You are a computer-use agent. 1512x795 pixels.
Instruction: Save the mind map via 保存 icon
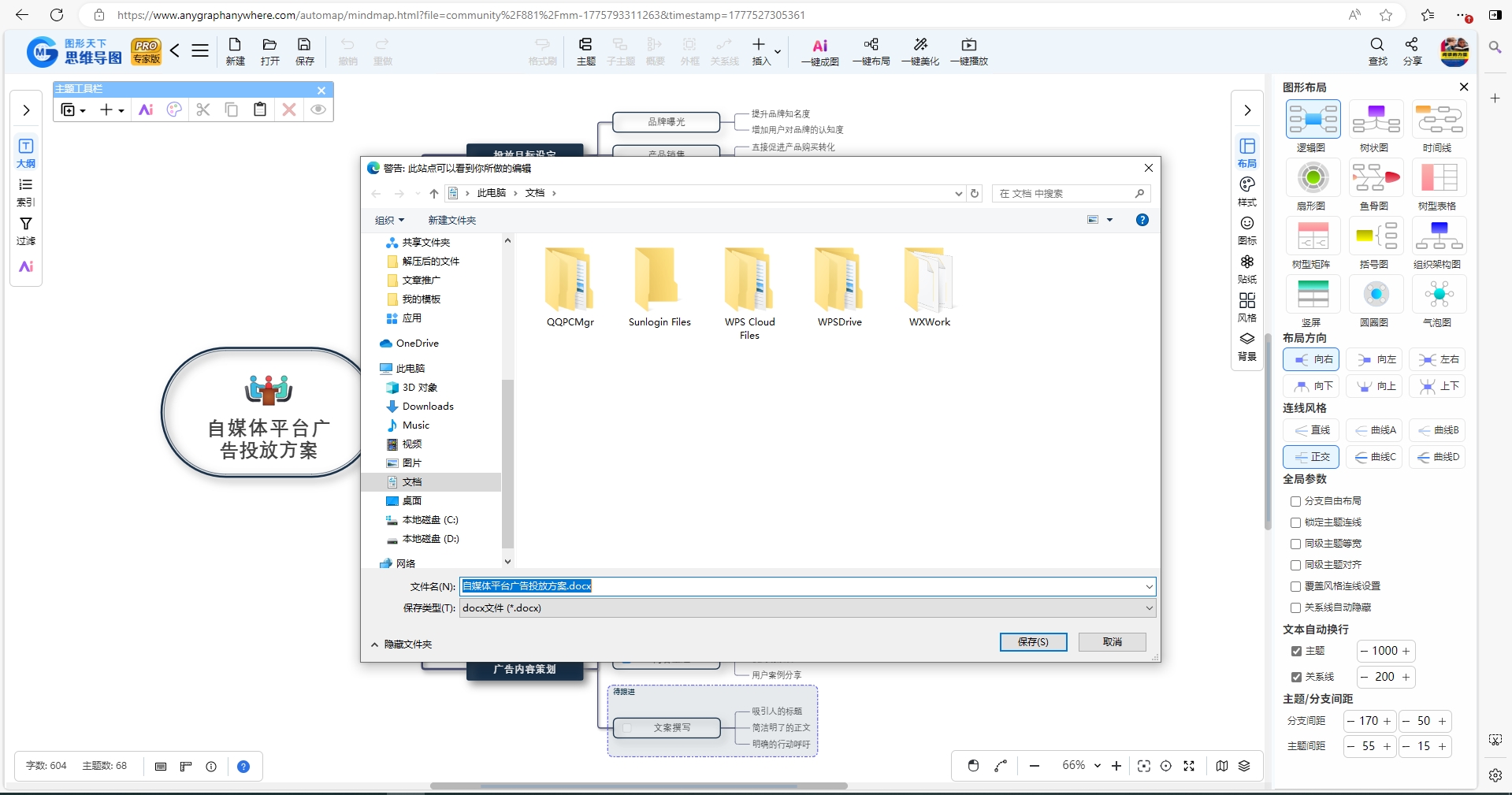tap(304, 51)
